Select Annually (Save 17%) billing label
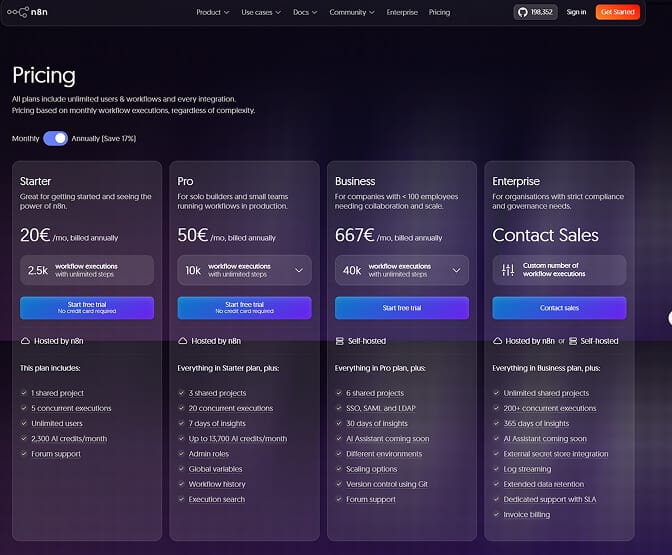This screenshot has height=555, width=672. coord(104,138)
